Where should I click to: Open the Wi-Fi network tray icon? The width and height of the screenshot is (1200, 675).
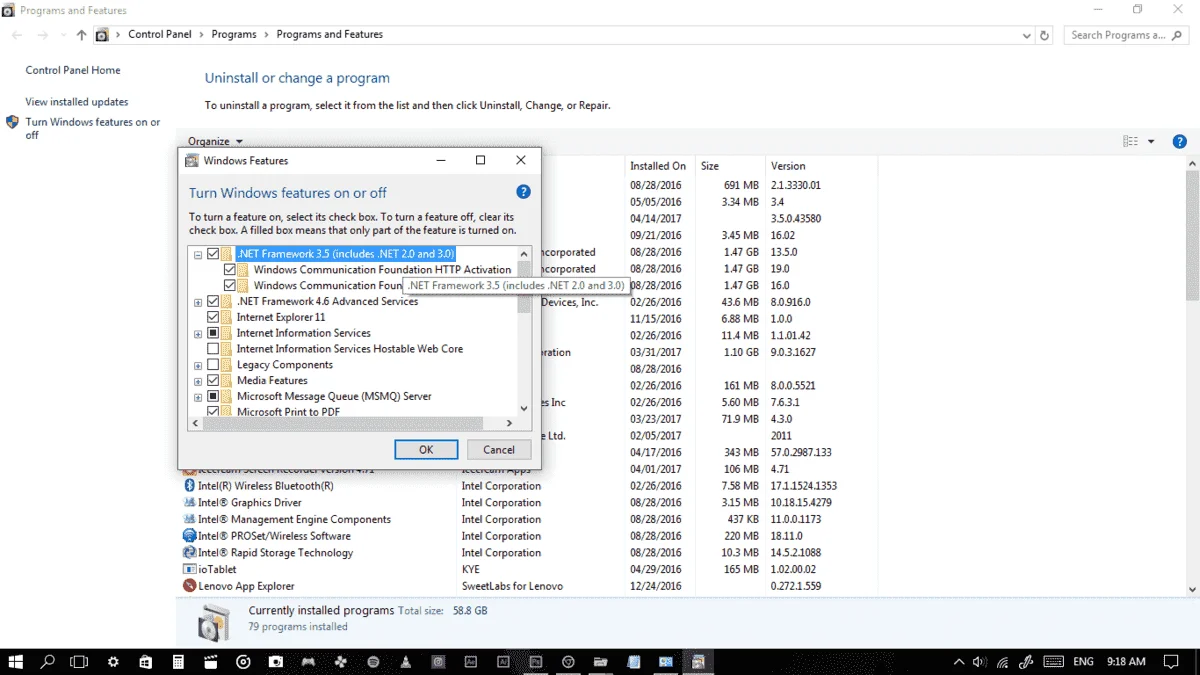click(1003, 662)
